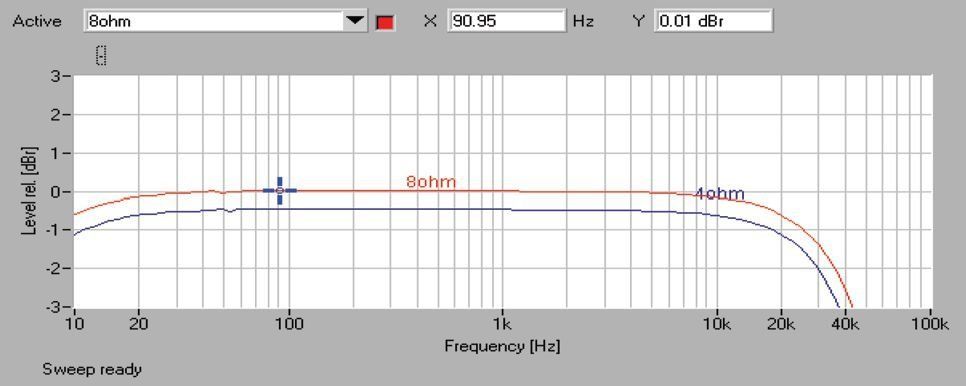
Task: Click the Frequency [Hz] axis title
Action: pos(502,346)
